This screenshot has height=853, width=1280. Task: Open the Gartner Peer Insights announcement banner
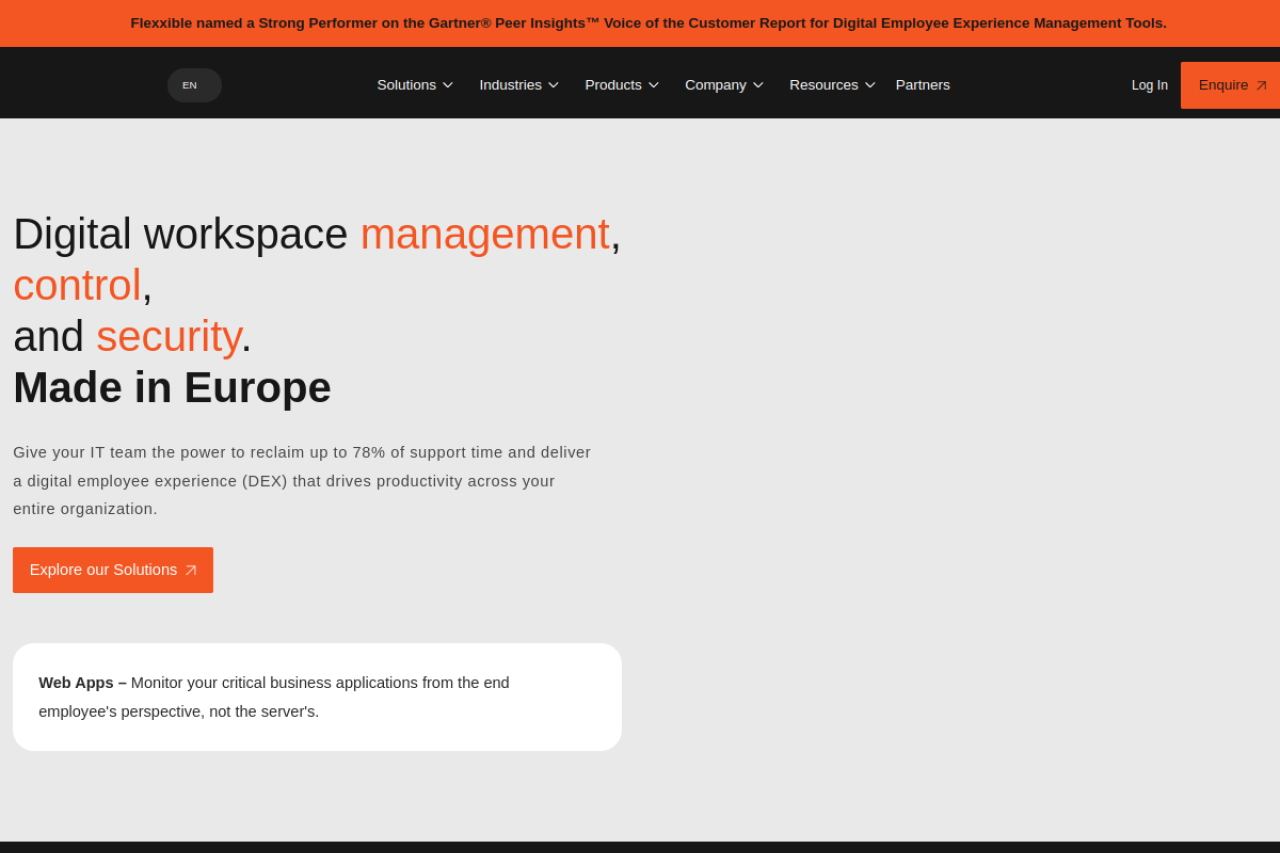tap(648, 23)
